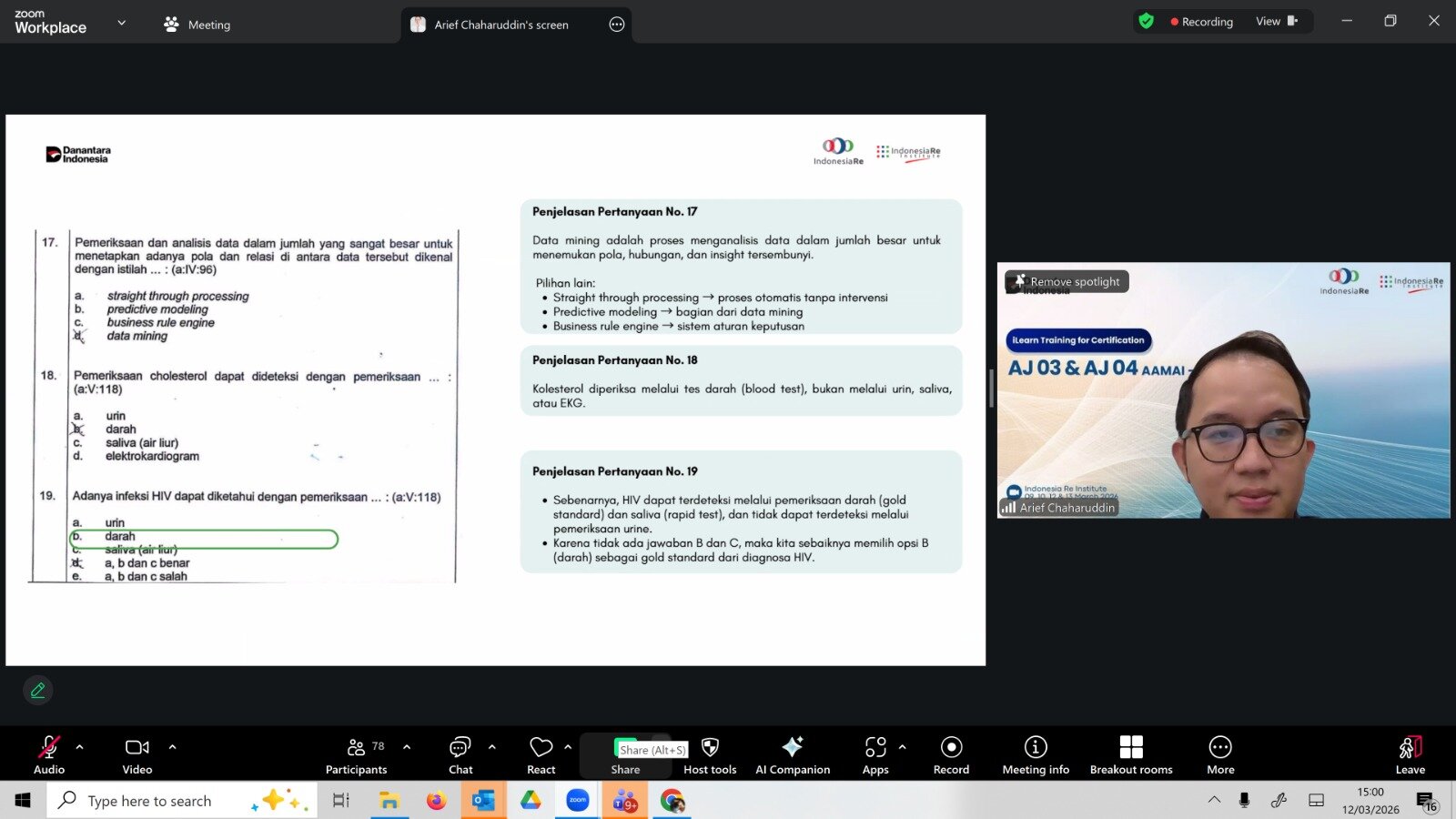The image size is (1456, 819).
Task: Switch to the Meeting tab
Action: point(197,25)
